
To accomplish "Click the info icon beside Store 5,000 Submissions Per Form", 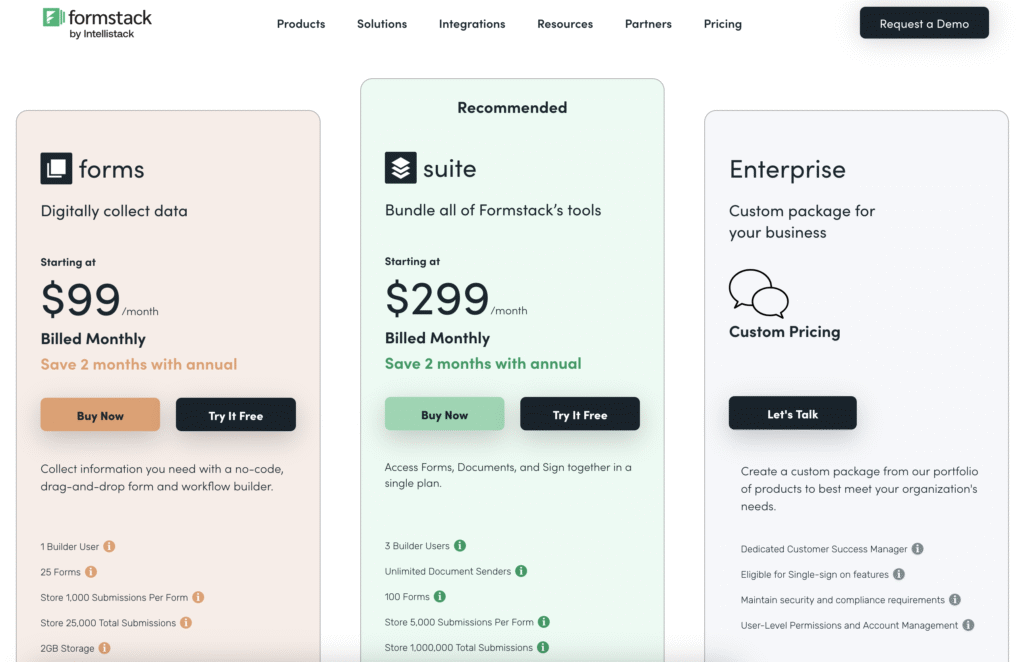I will pyautogui.click(x=544, y=621).
